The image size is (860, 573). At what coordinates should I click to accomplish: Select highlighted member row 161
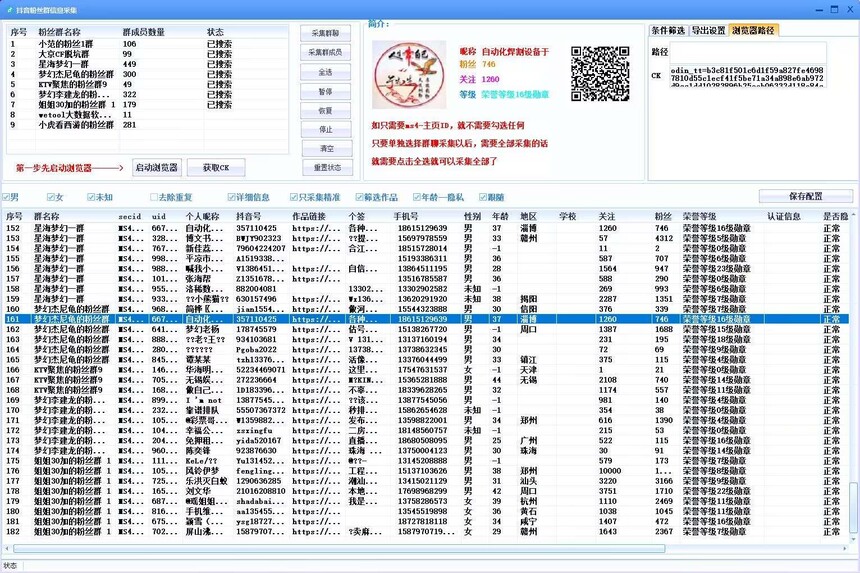click(x=426, y=319)
